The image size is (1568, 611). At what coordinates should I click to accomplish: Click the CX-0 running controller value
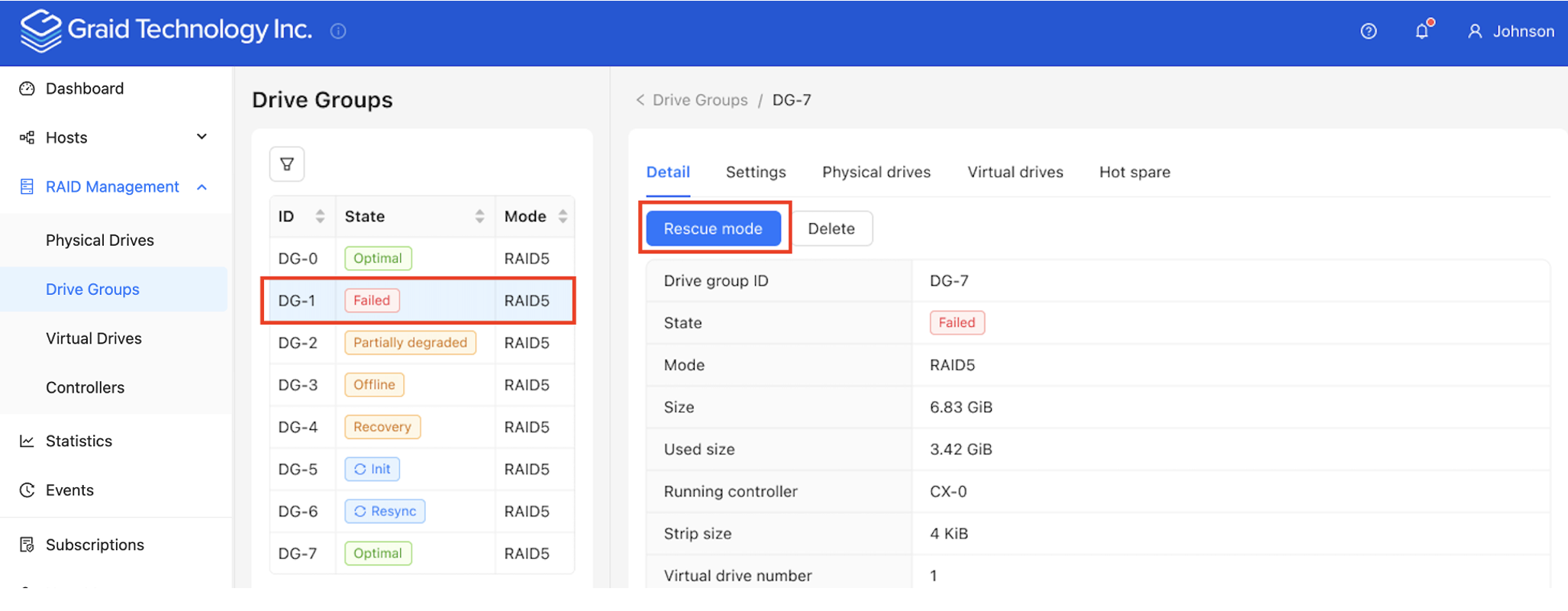pyautogui.click(x=948, y=491)
